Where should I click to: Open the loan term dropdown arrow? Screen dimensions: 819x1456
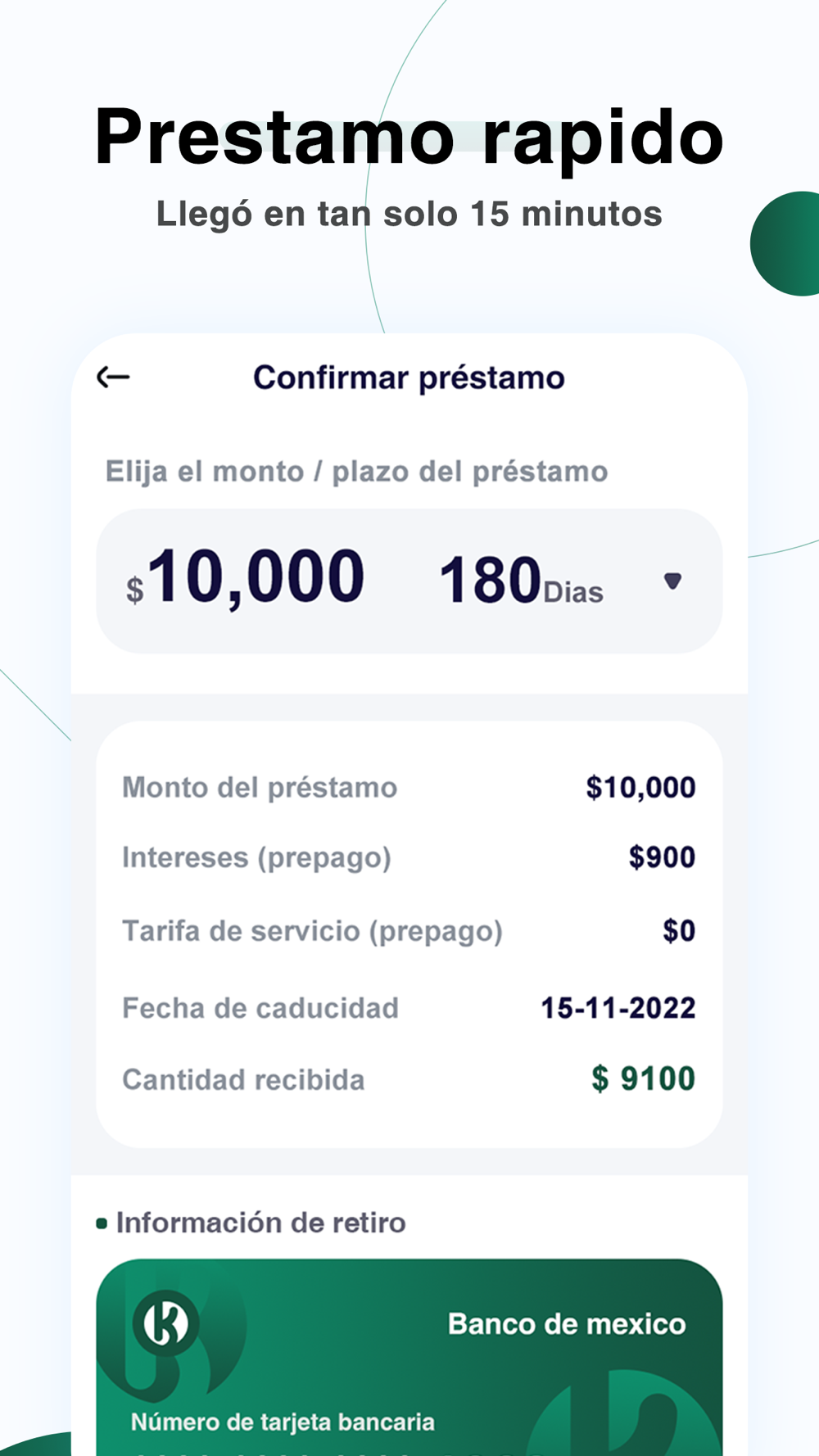pos(672,581)
